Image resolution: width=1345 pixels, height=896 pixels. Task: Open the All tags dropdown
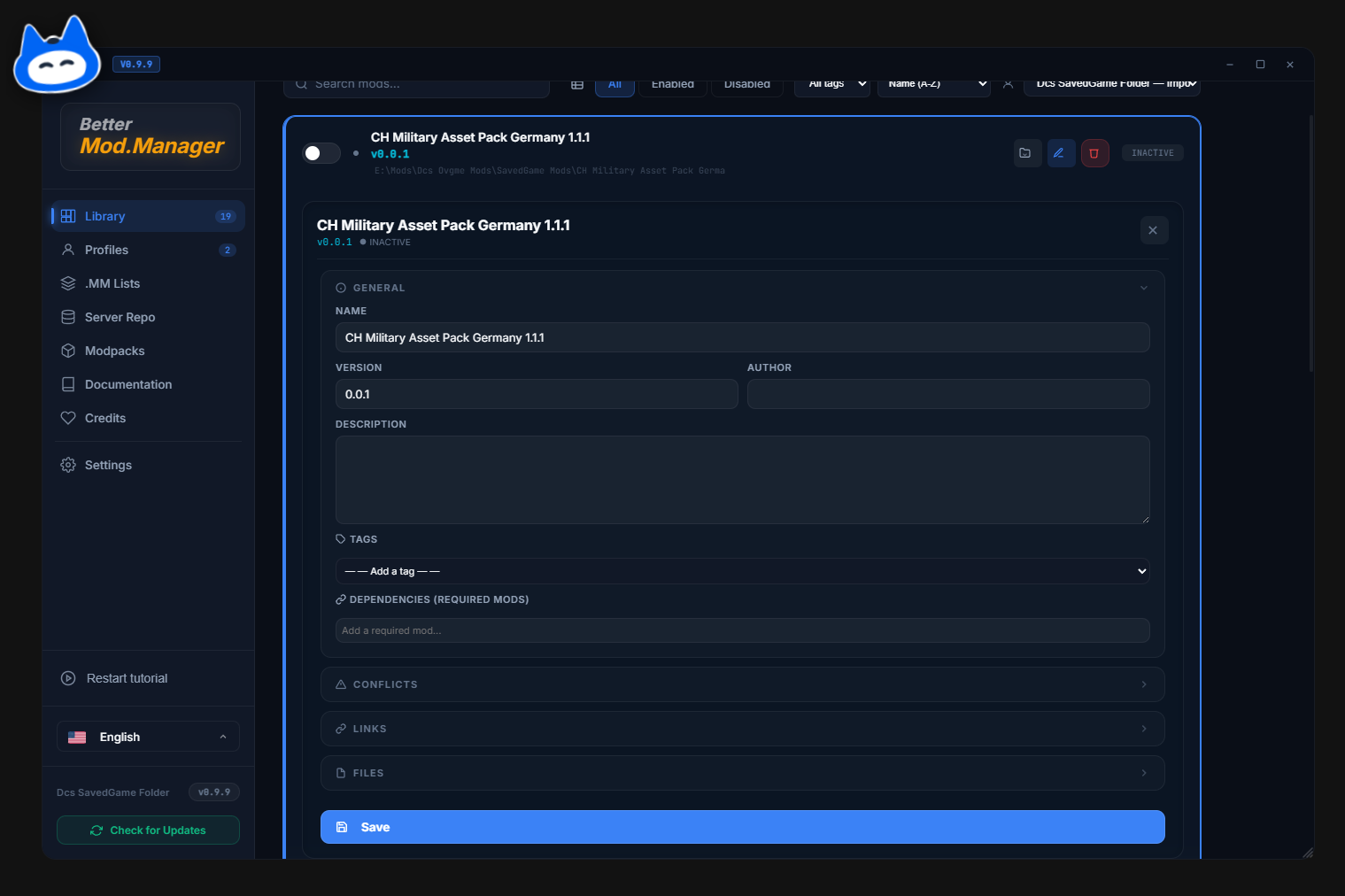832,86
